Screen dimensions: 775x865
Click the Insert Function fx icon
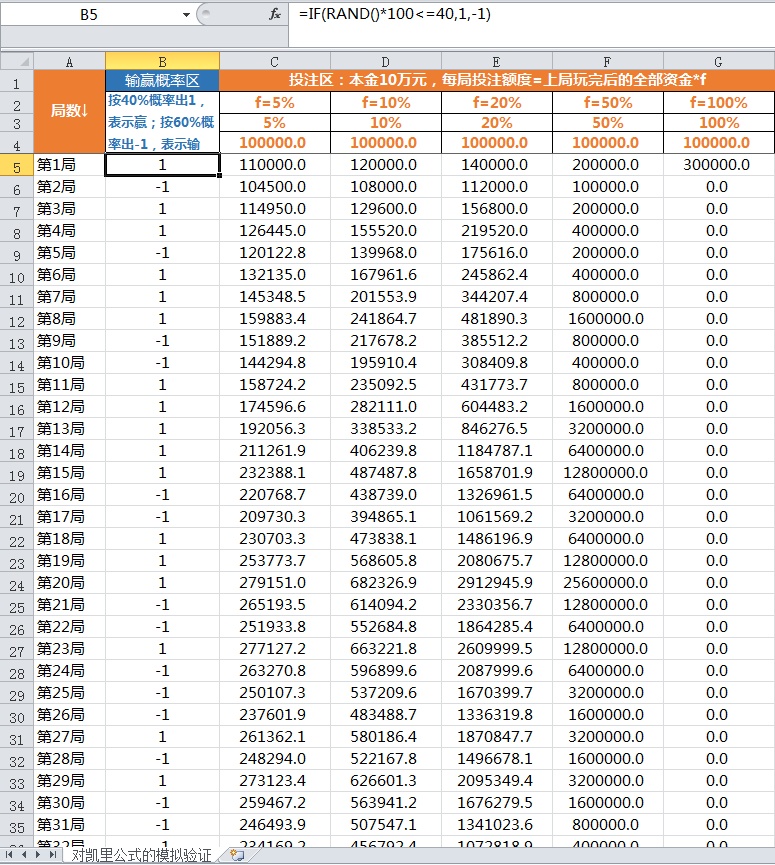point(275,14)
